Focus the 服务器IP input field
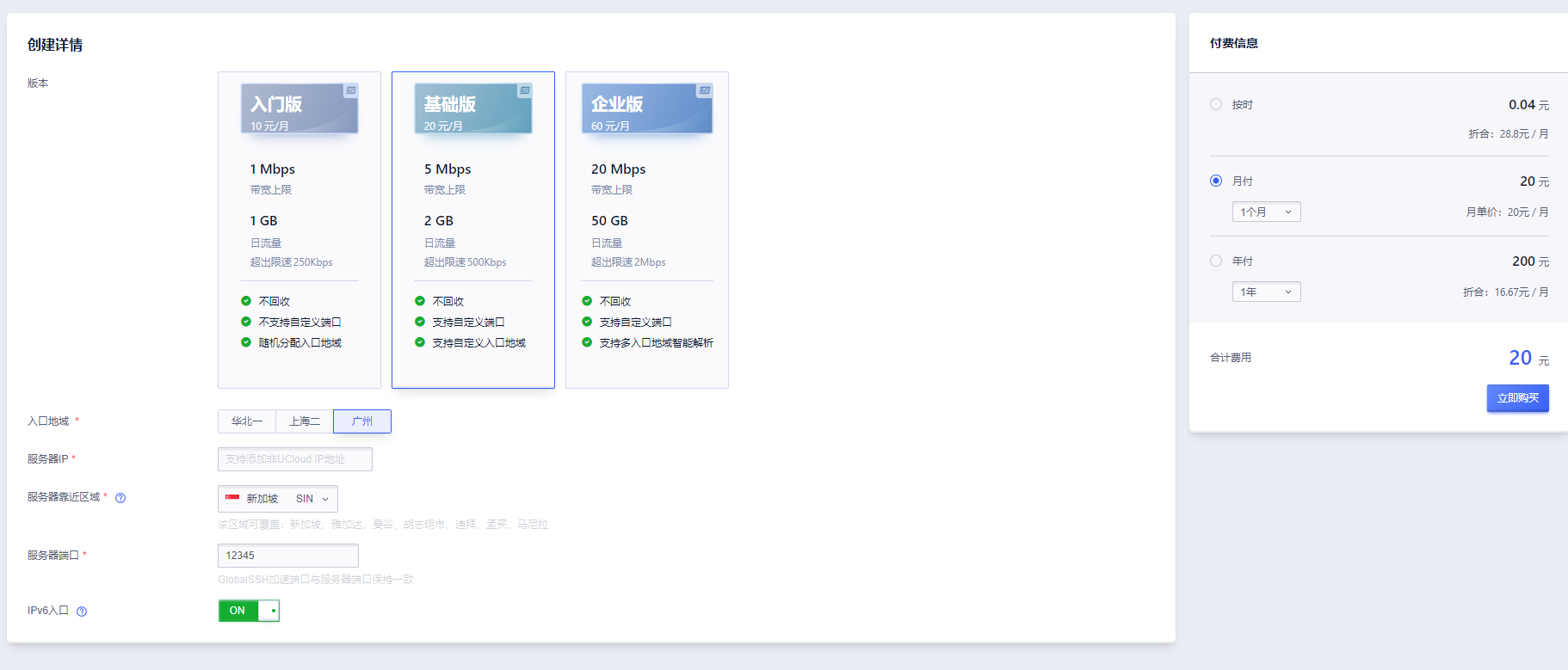The image size is (1568, 670). [x=295, y=459]
